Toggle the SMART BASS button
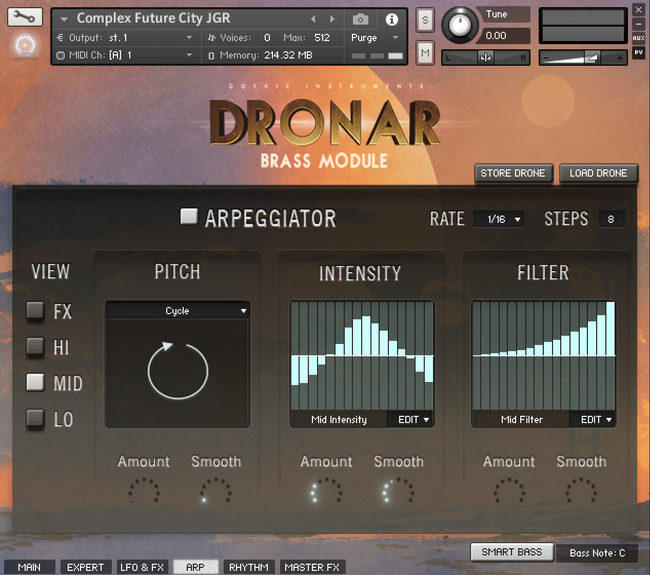This screenshot has height=575, width=650. 512,552
